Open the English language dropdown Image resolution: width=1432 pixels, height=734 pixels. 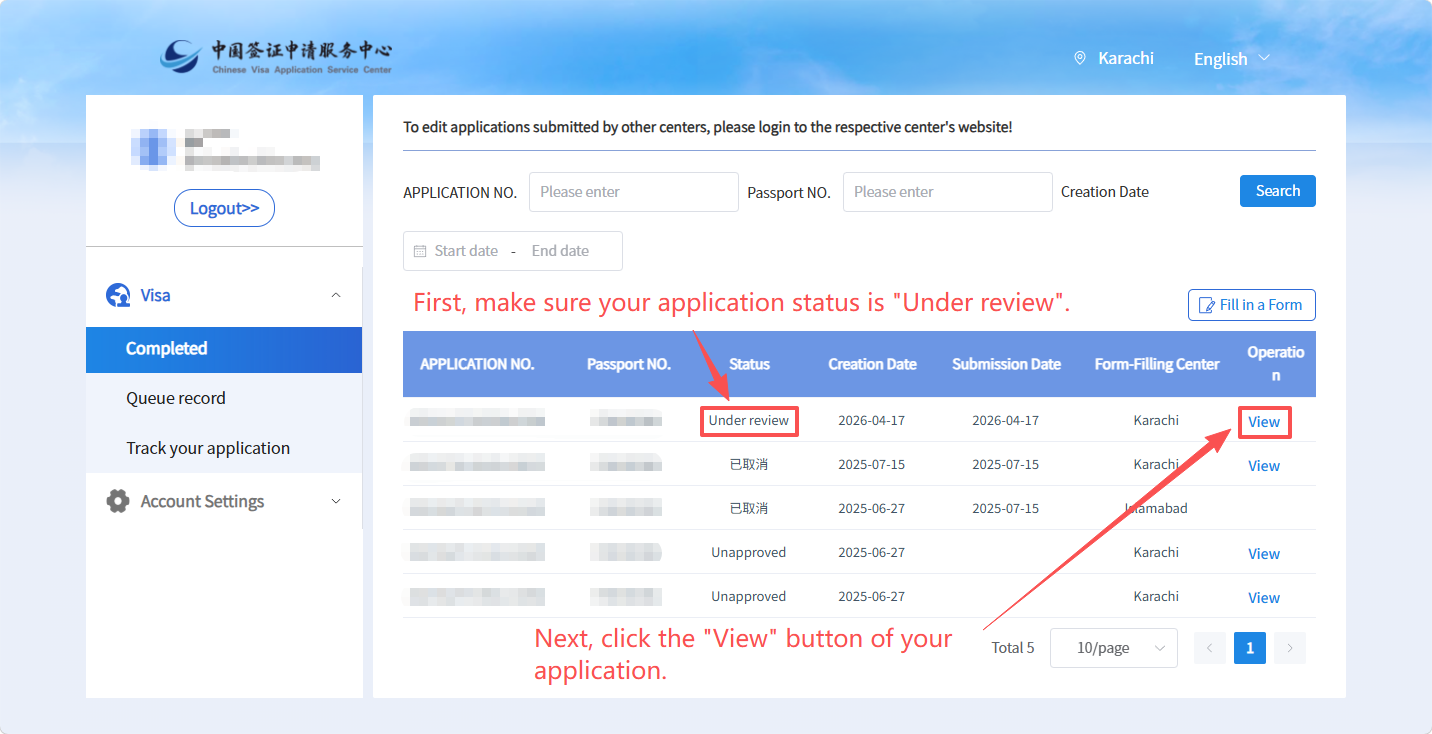tap(1231, 59)
